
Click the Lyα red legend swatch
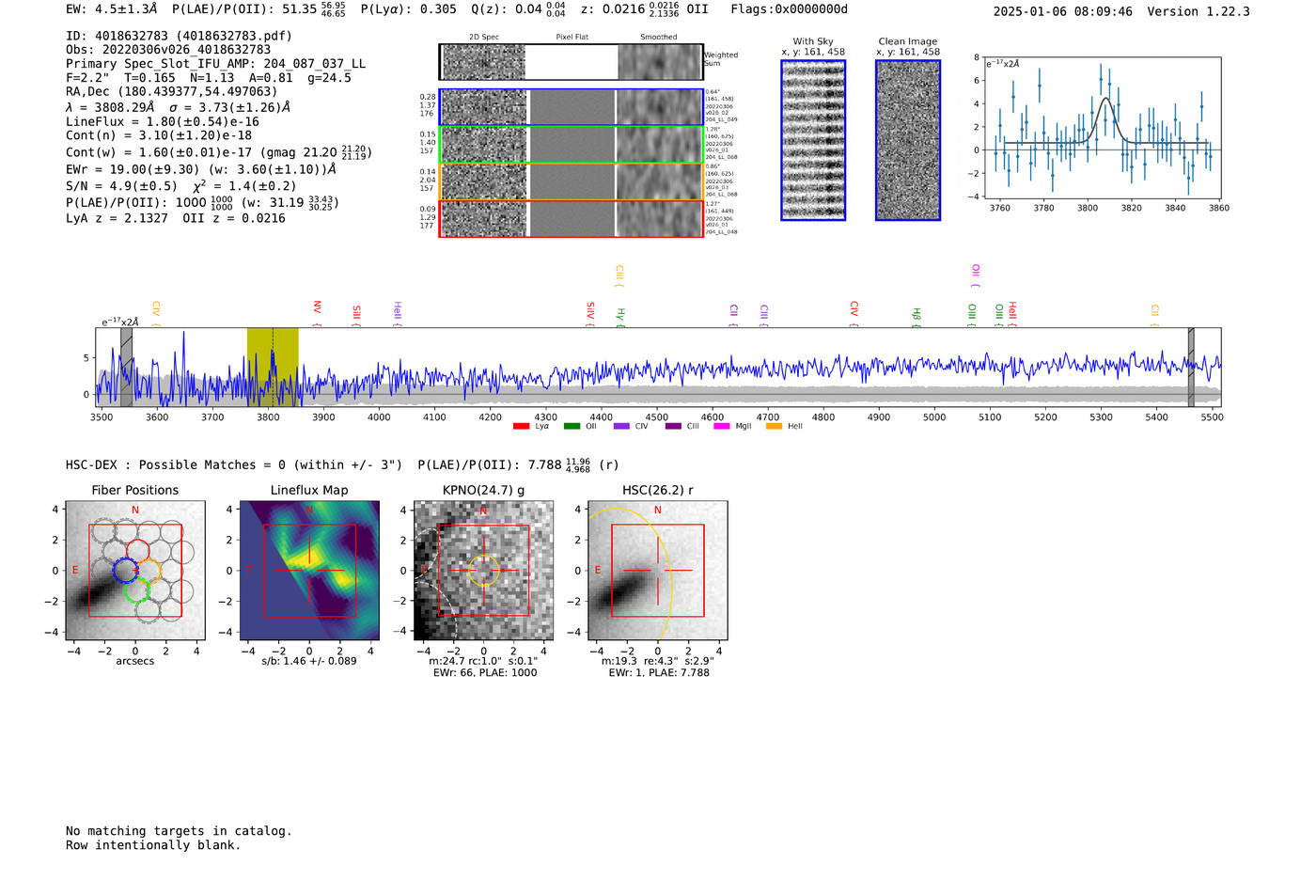pyautogui.click(x=521, y=426)
